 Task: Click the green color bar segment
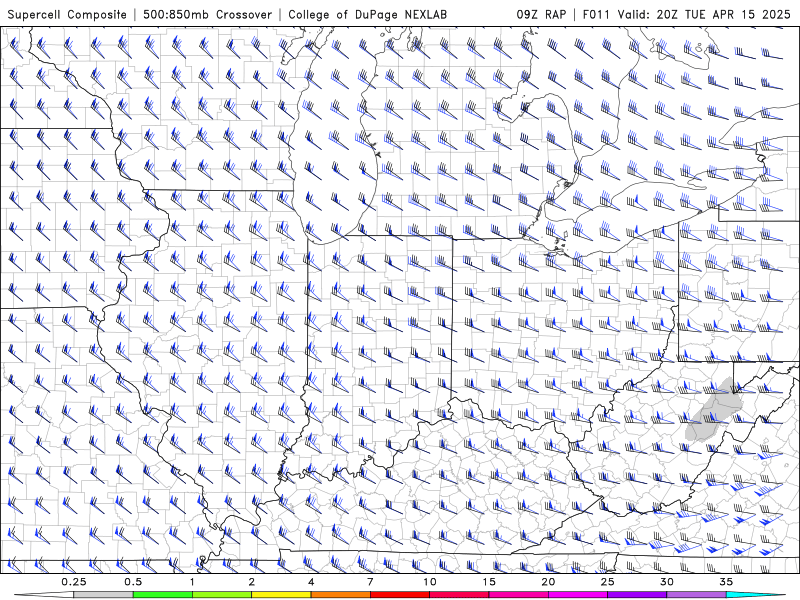click(163, 595)
